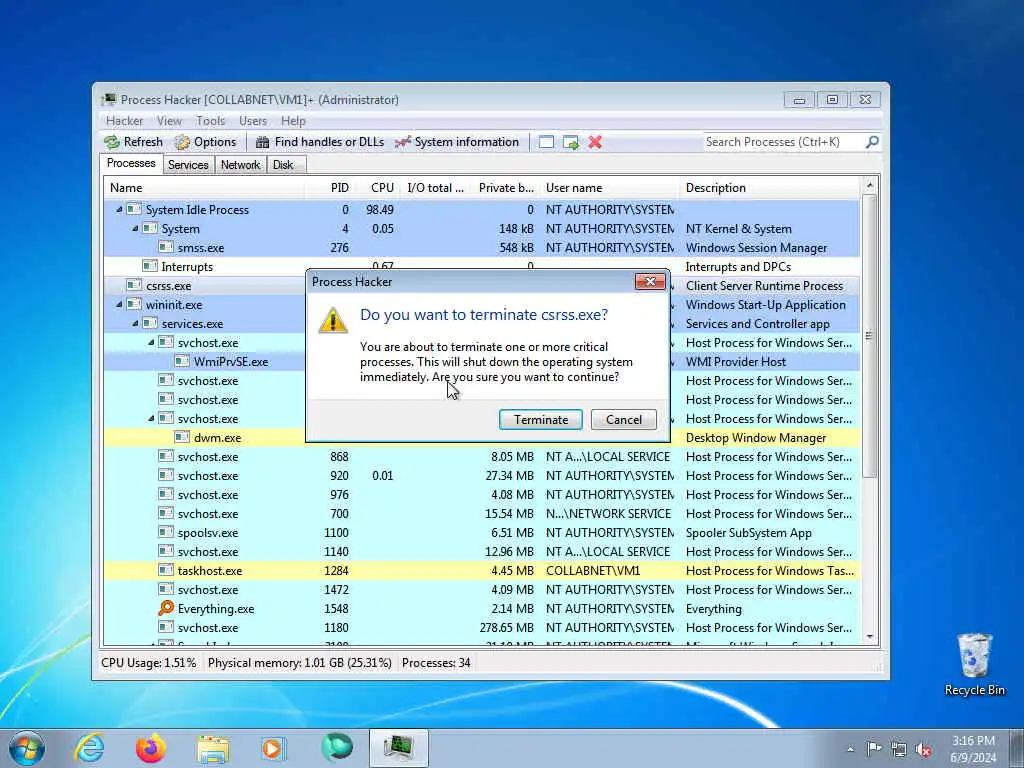Collapse the services.exe tree node

(x=135, y=323)
